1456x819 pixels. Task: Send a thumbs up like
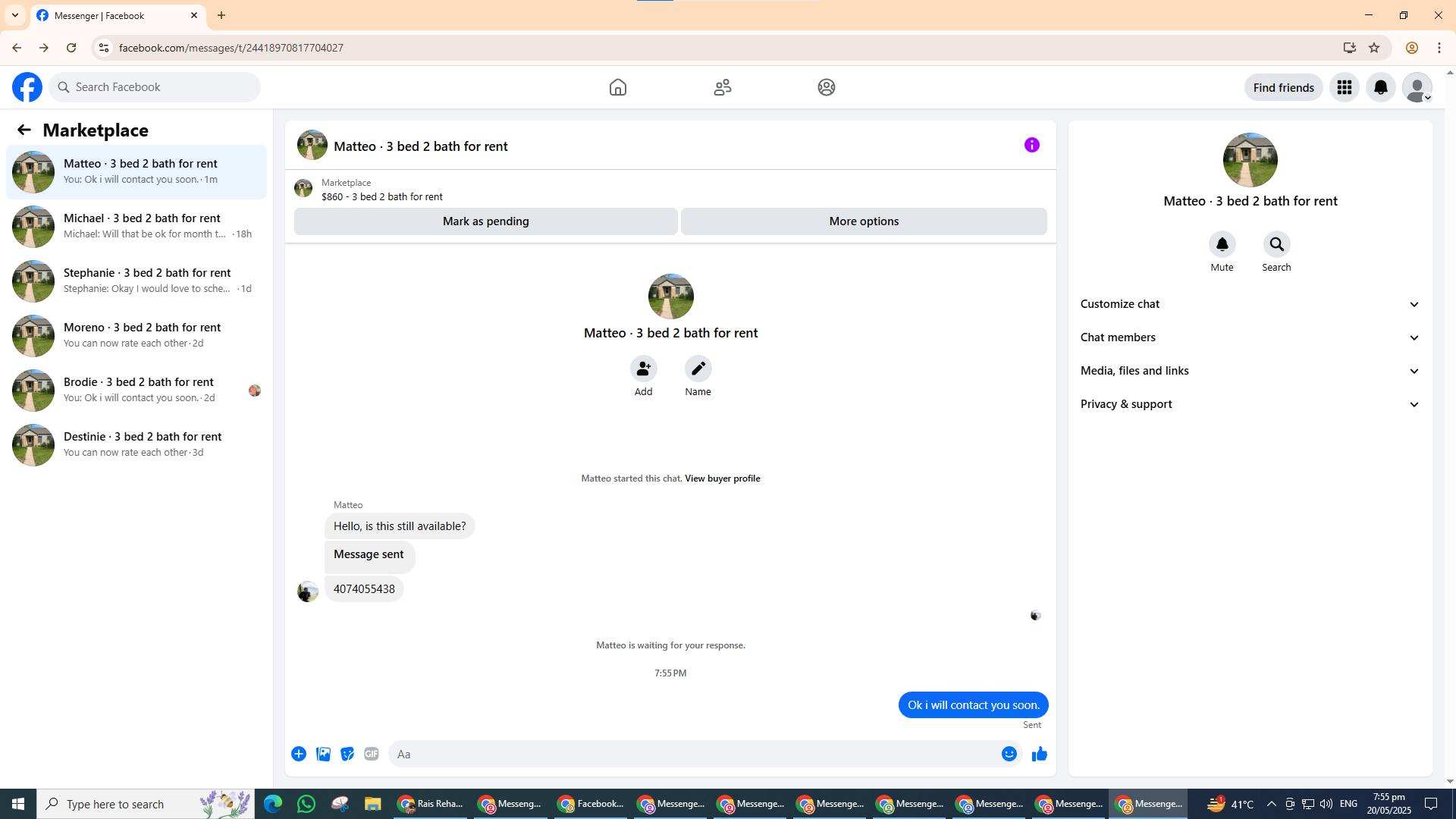point(1039,754)
